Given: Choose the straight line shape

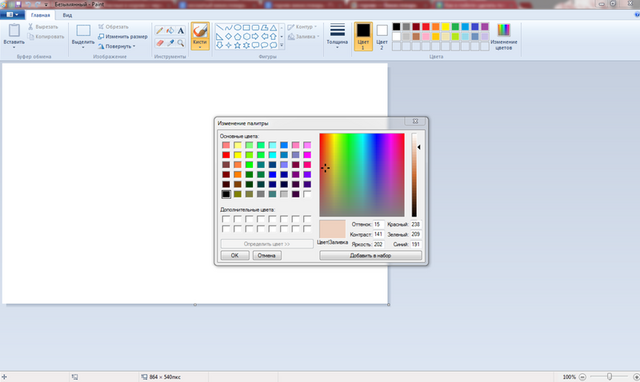Looking at the screenshot, I should (x=220, y=28).
